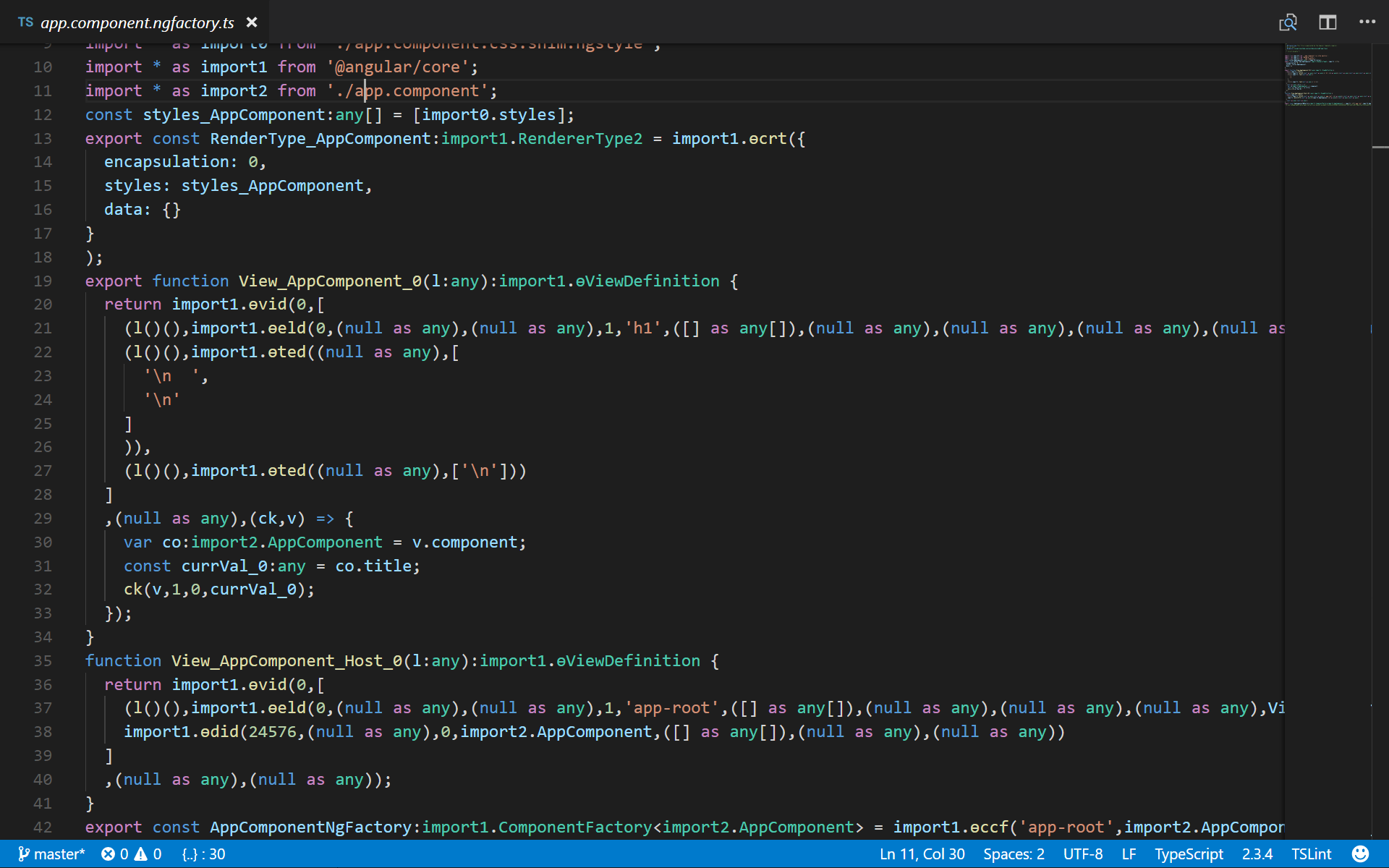Change indentation via Spaces: 2
This screenshot has height=868, width=1389.
(x=1014, y=854)
